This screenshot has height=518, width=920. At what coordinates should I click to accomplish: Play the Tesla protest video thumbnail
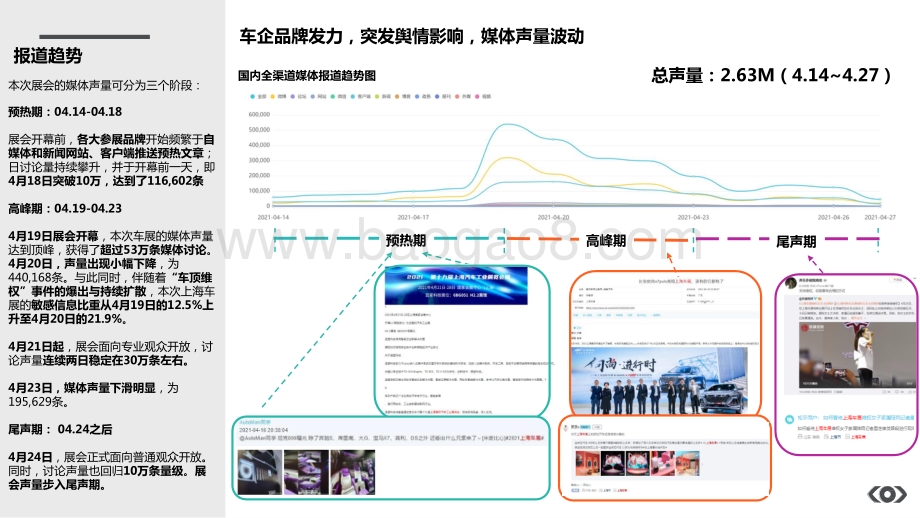(855, 355)
